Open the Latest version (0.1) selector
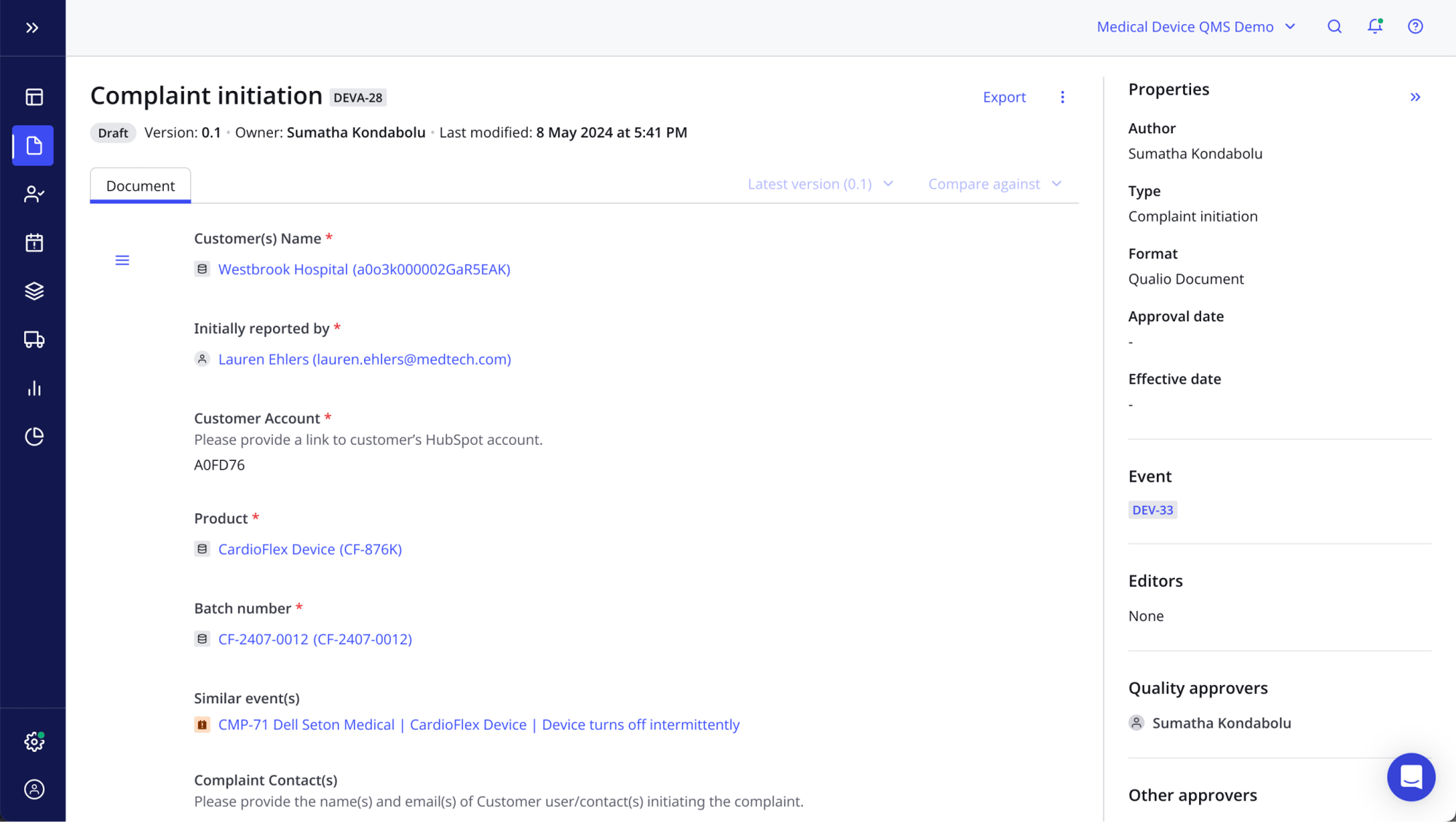This screenshot has width=1456, height=822. click(x=820, y=183)
